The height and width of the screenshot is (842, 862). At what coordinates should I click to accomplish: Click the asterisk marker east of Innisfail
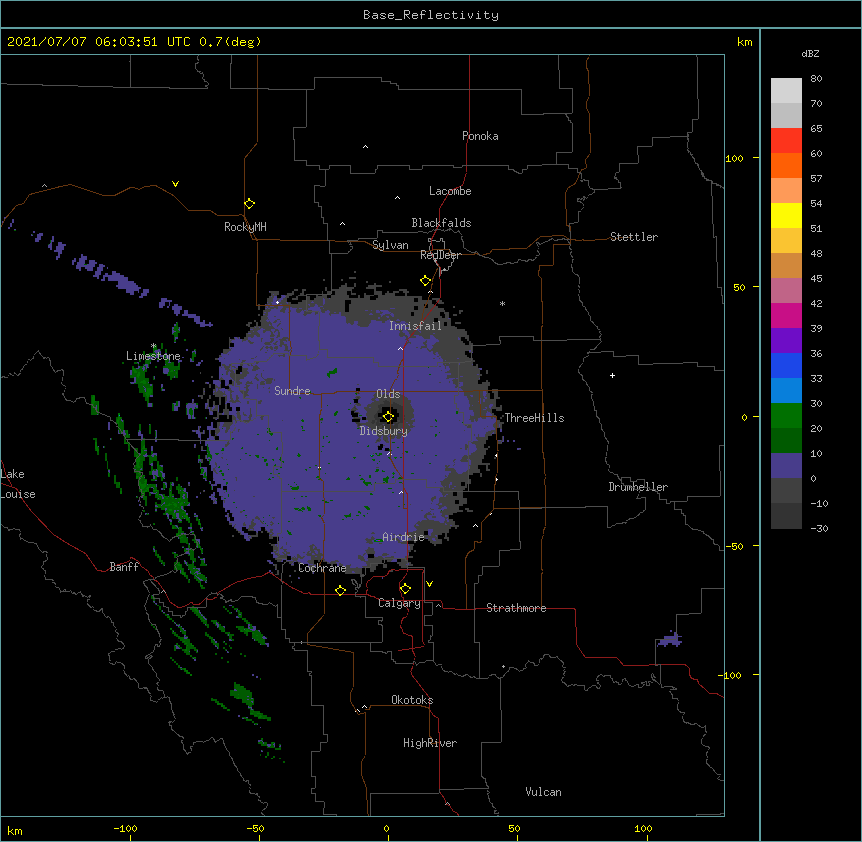502,304
